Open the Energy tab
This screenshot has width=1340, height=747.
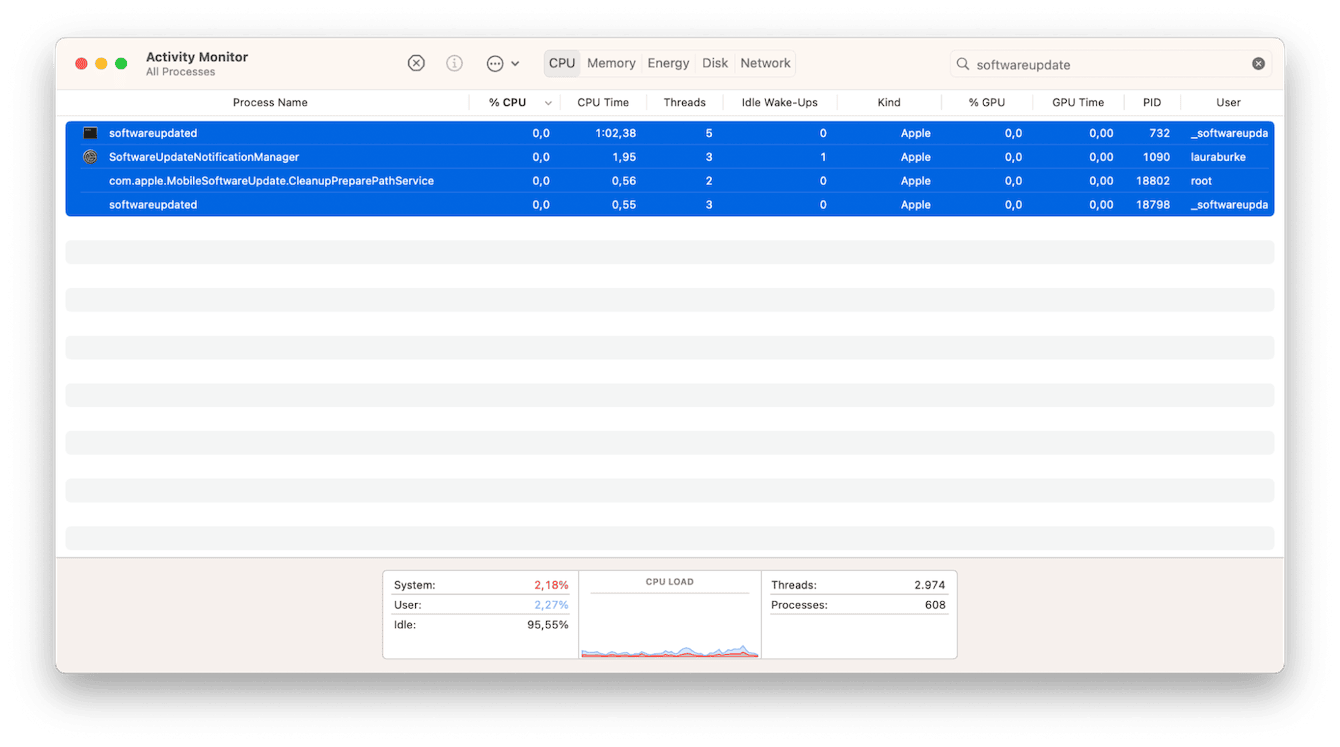click(667, 62)
